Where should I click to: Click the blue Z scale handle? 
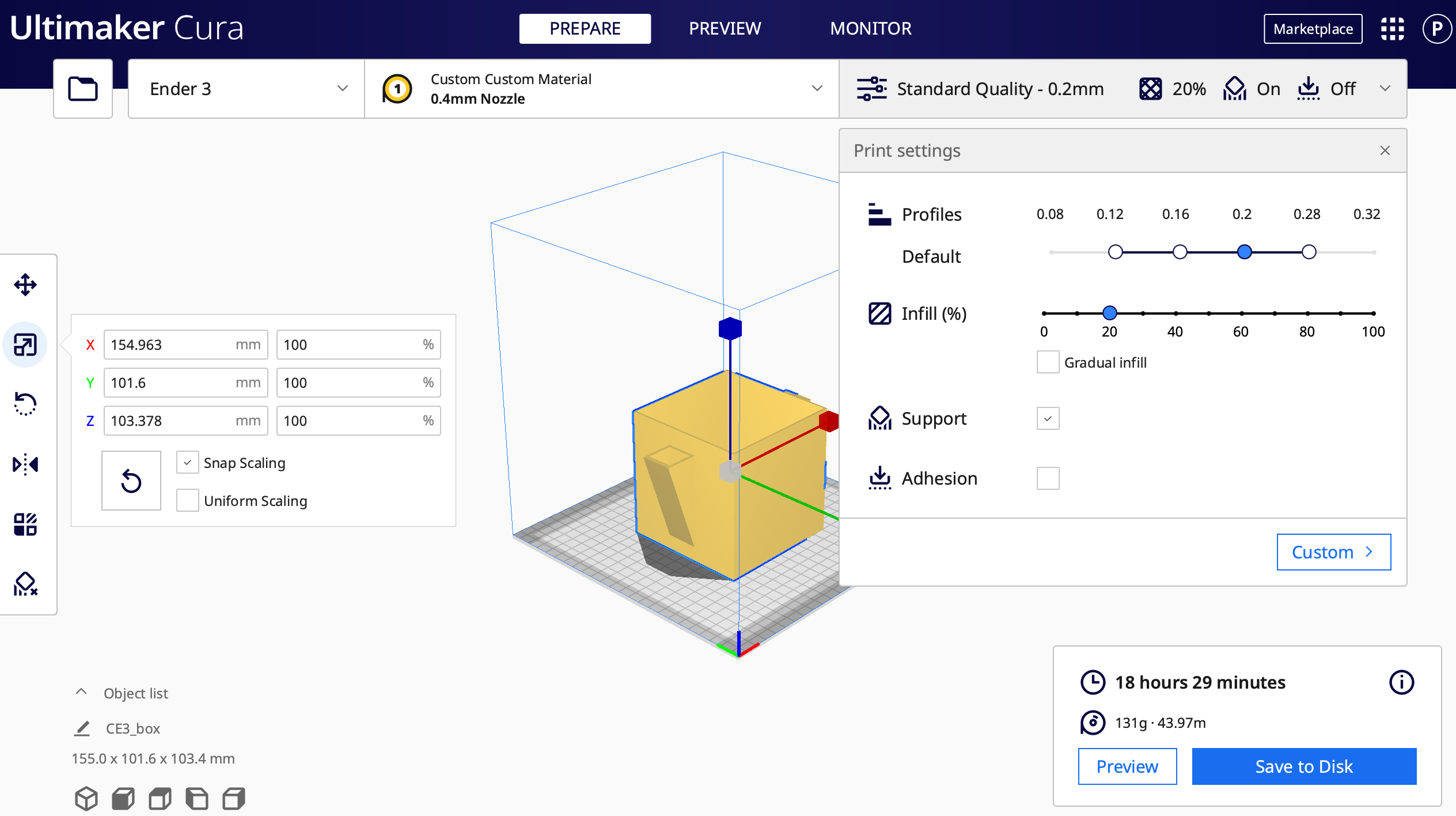[x=730, y=329]
